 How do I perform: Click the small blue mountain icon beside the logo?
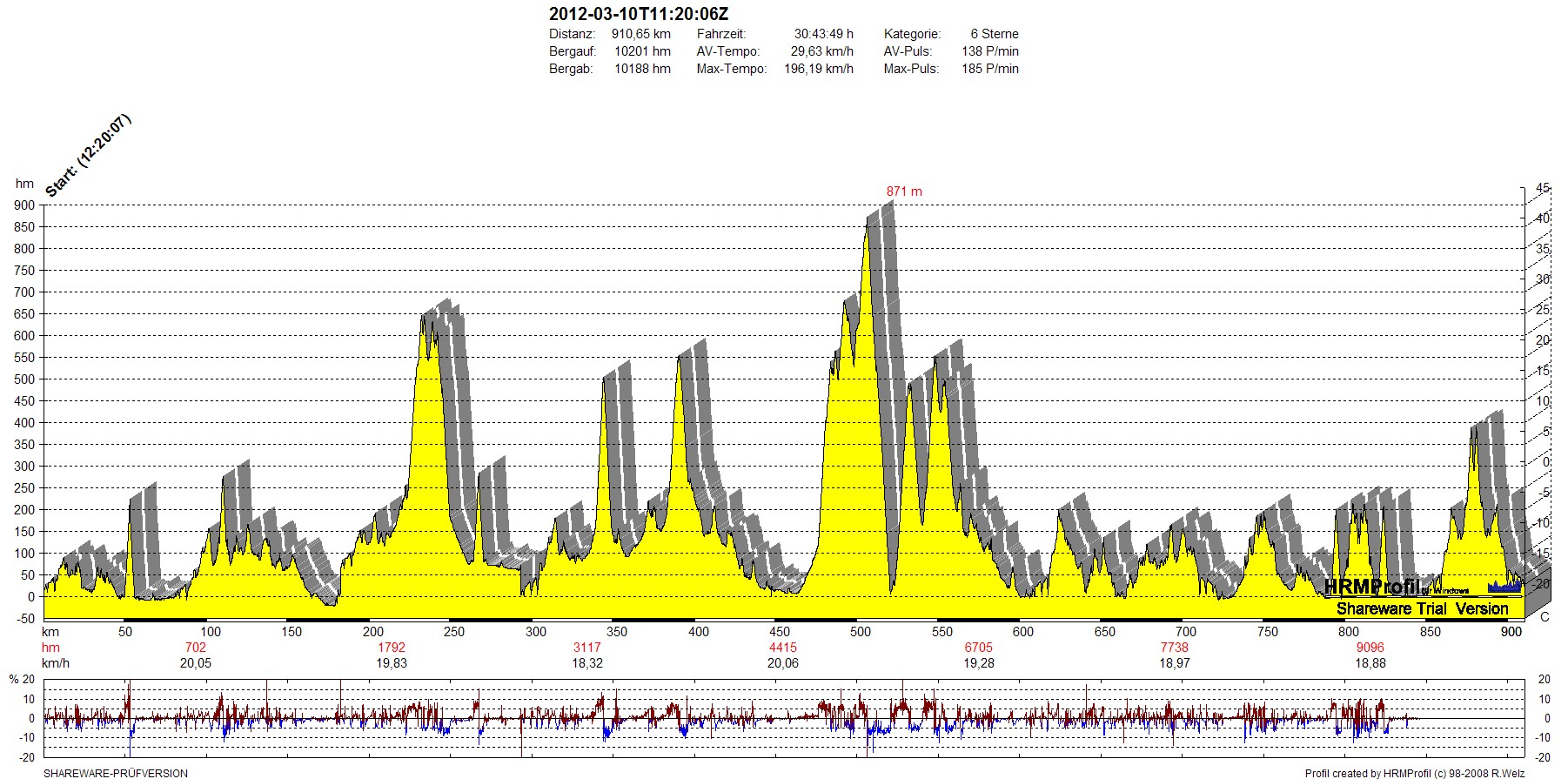[x=1505, y=587]
